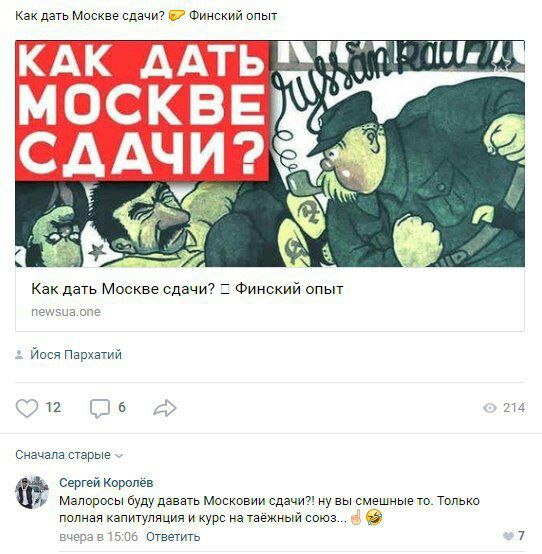Screen dimensions: 542x554
Task: Click the comment count 6
Action: pos(122,407)
